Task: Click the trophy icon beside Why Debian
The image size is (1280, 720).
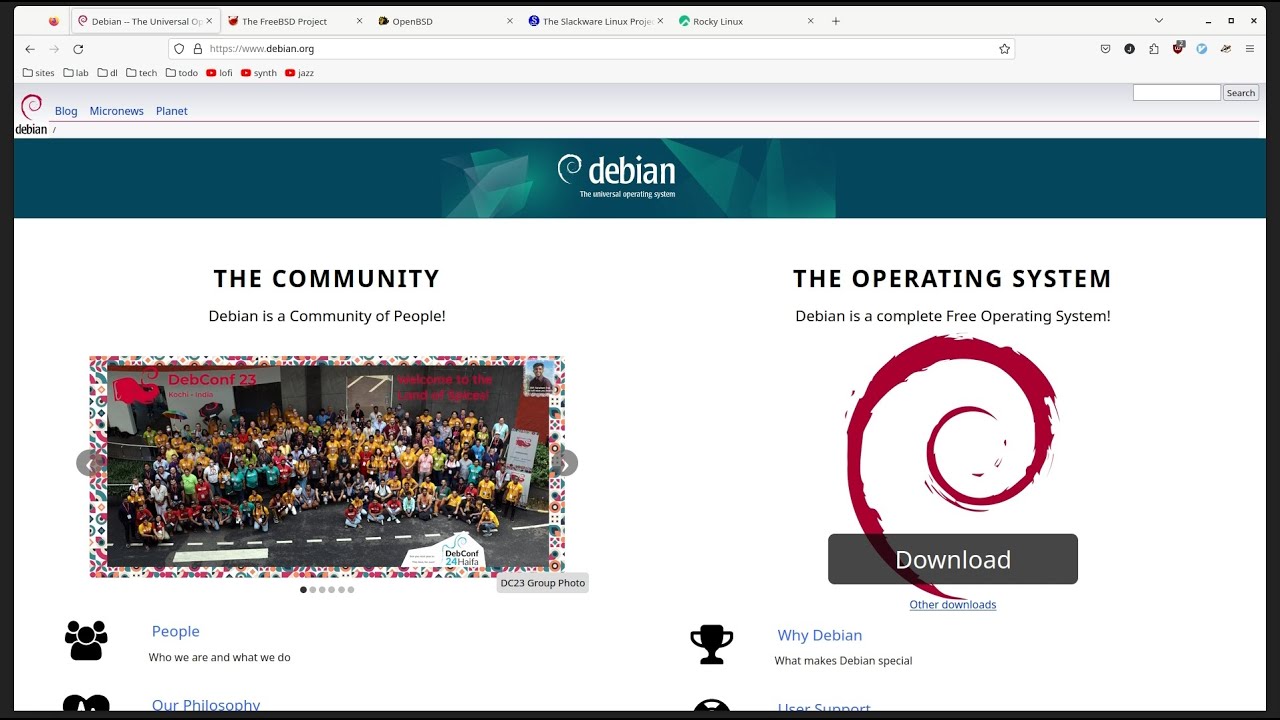Action: (712, 645)
